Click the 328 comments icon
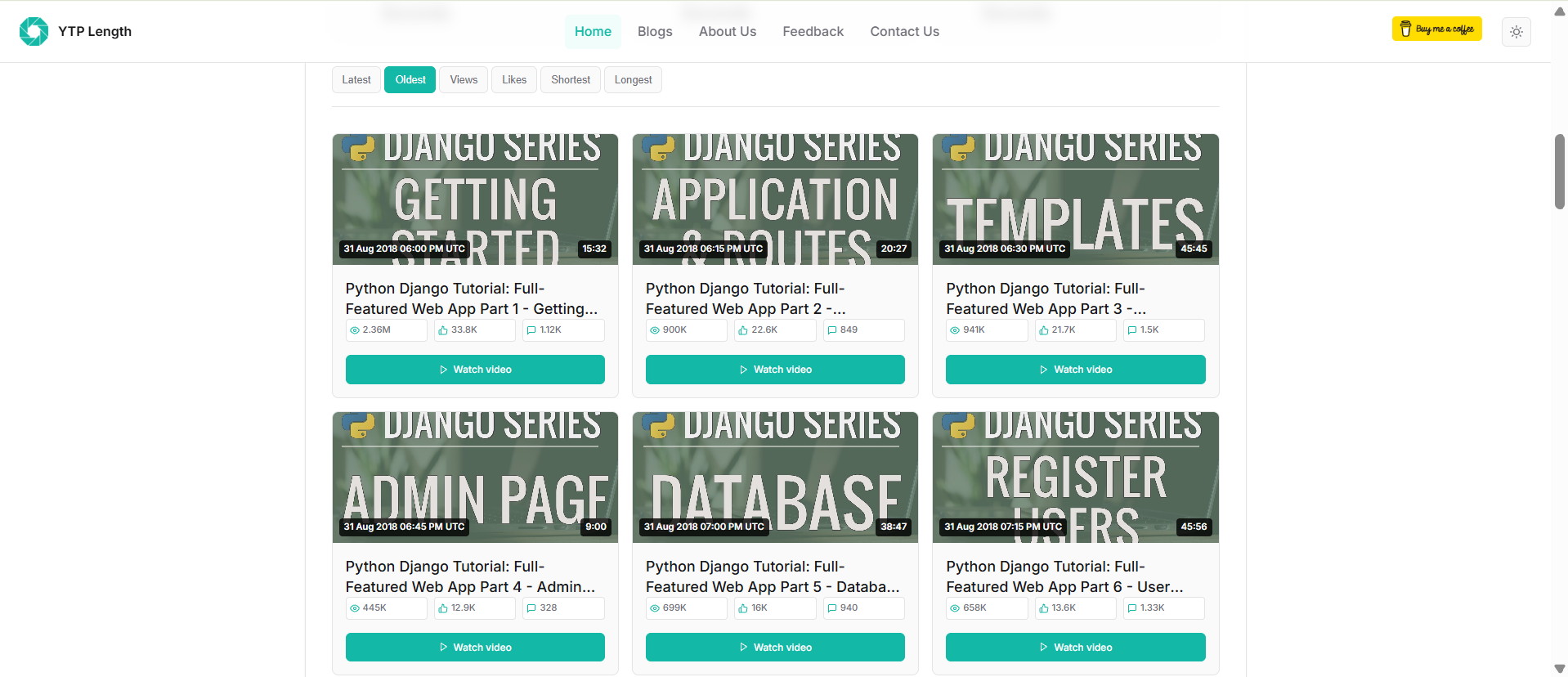The image size is (1568, 677). (x=531, y=608)
